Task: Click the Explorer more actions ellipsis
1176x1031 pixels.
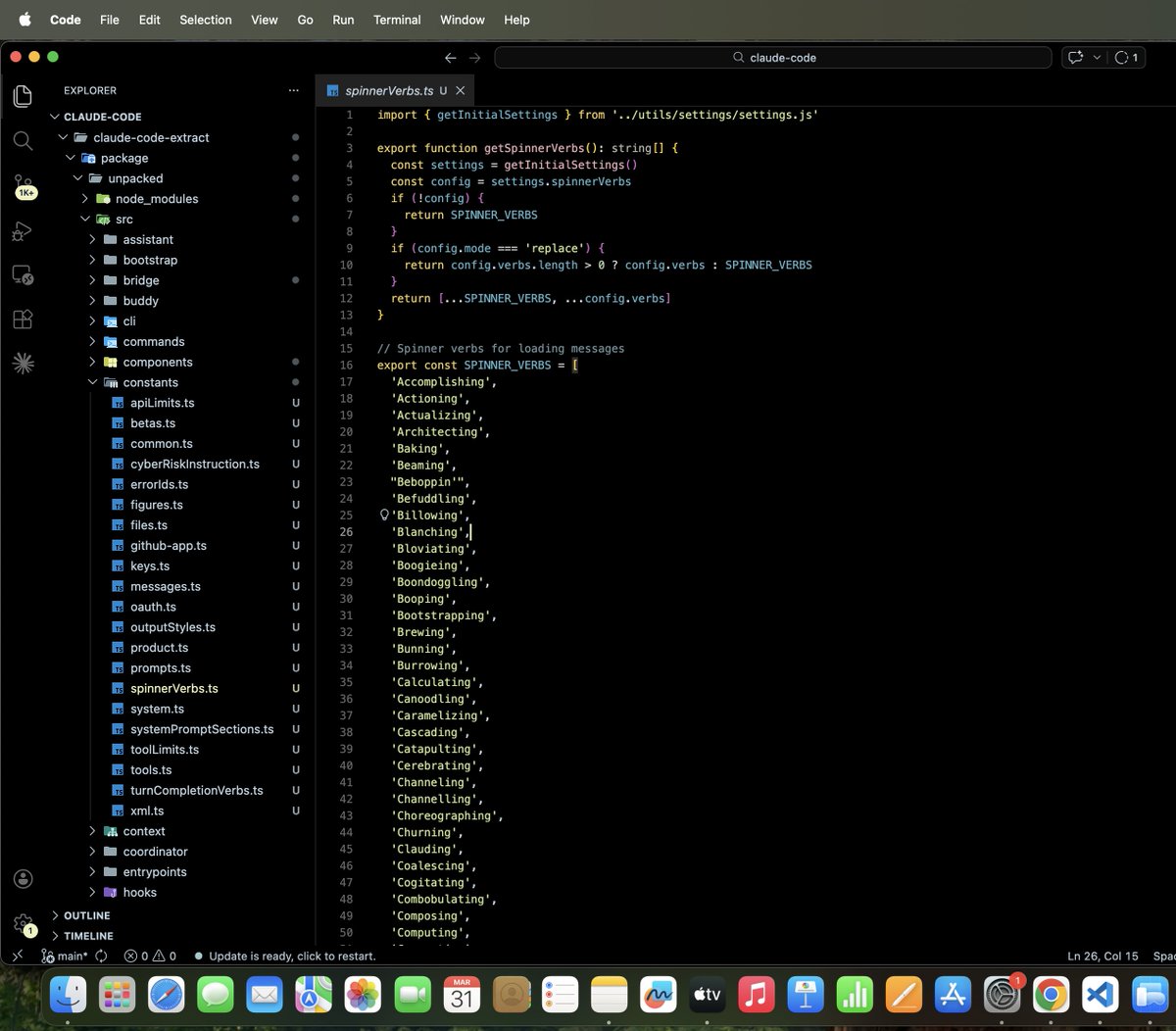Action: click(x=293, y=90)
